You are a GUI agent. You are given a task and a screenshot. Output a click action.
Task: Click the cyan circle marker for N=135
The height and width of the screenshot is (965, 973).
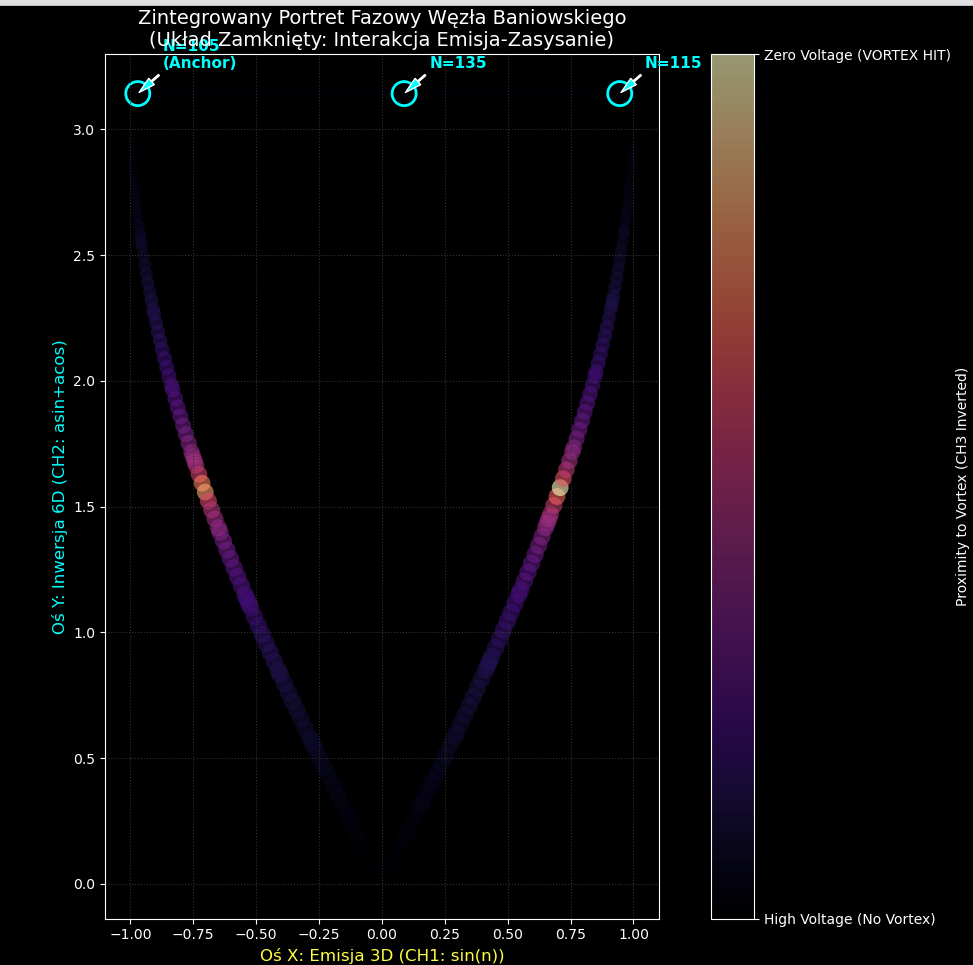click(x=404, y=93)
